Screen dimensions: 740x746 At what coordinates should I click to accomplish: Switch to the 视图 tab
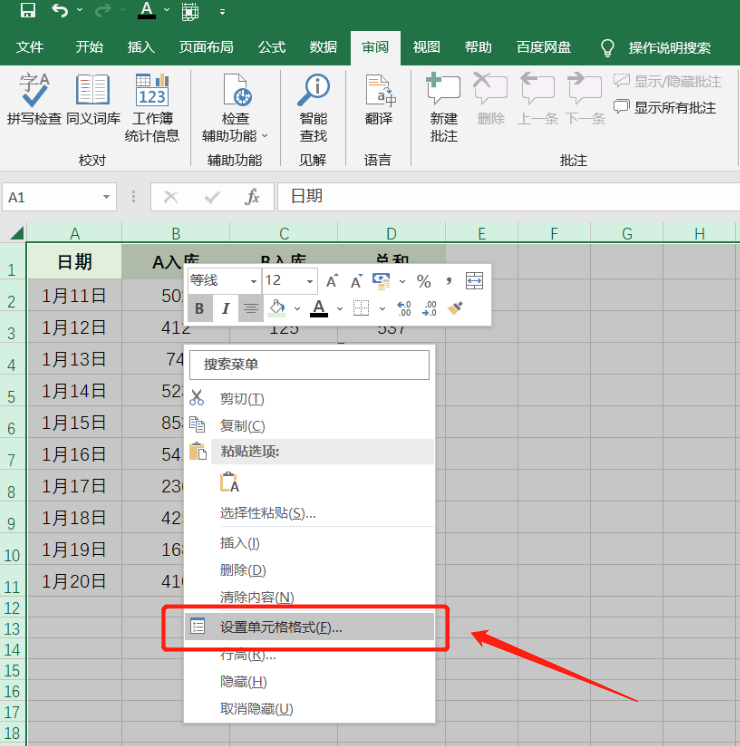coord(426,47)
